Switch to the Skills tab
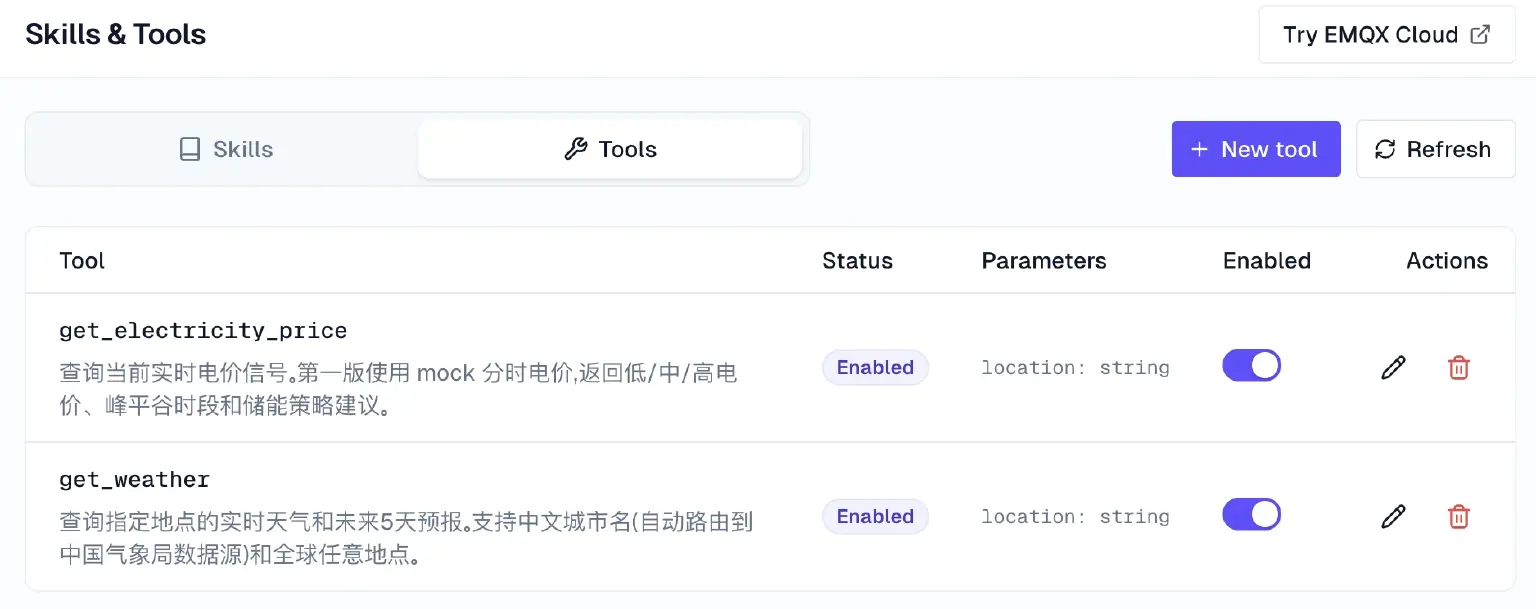 [x=226, y=149]
